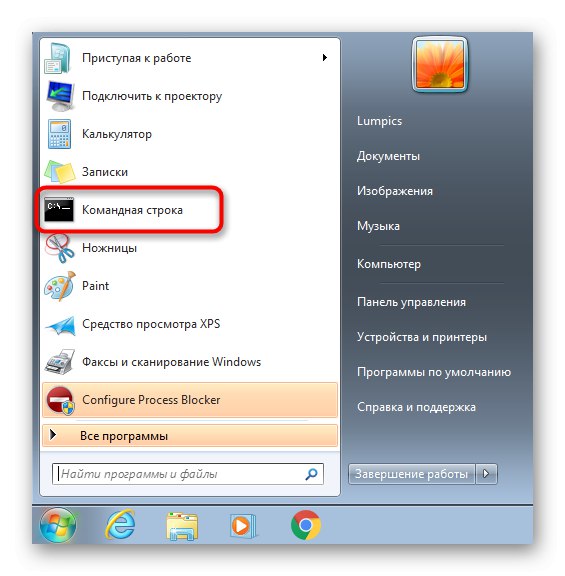This screenshot has width=565, height=576.
Task: Click the Найти программы и файлы search field
Action: [188, 474]
